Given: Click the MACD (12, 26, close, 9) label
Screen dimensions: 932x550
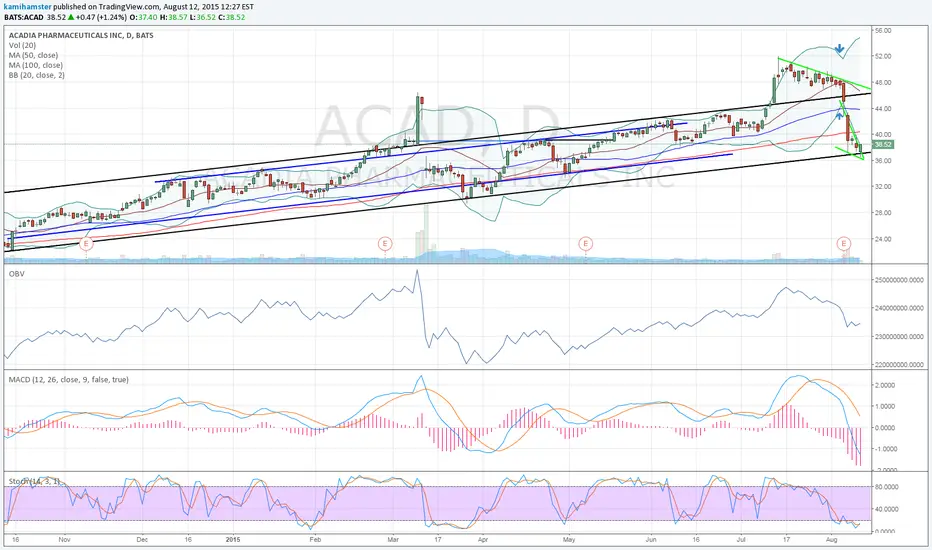Looking at the screenshot, I should [68, 379].
